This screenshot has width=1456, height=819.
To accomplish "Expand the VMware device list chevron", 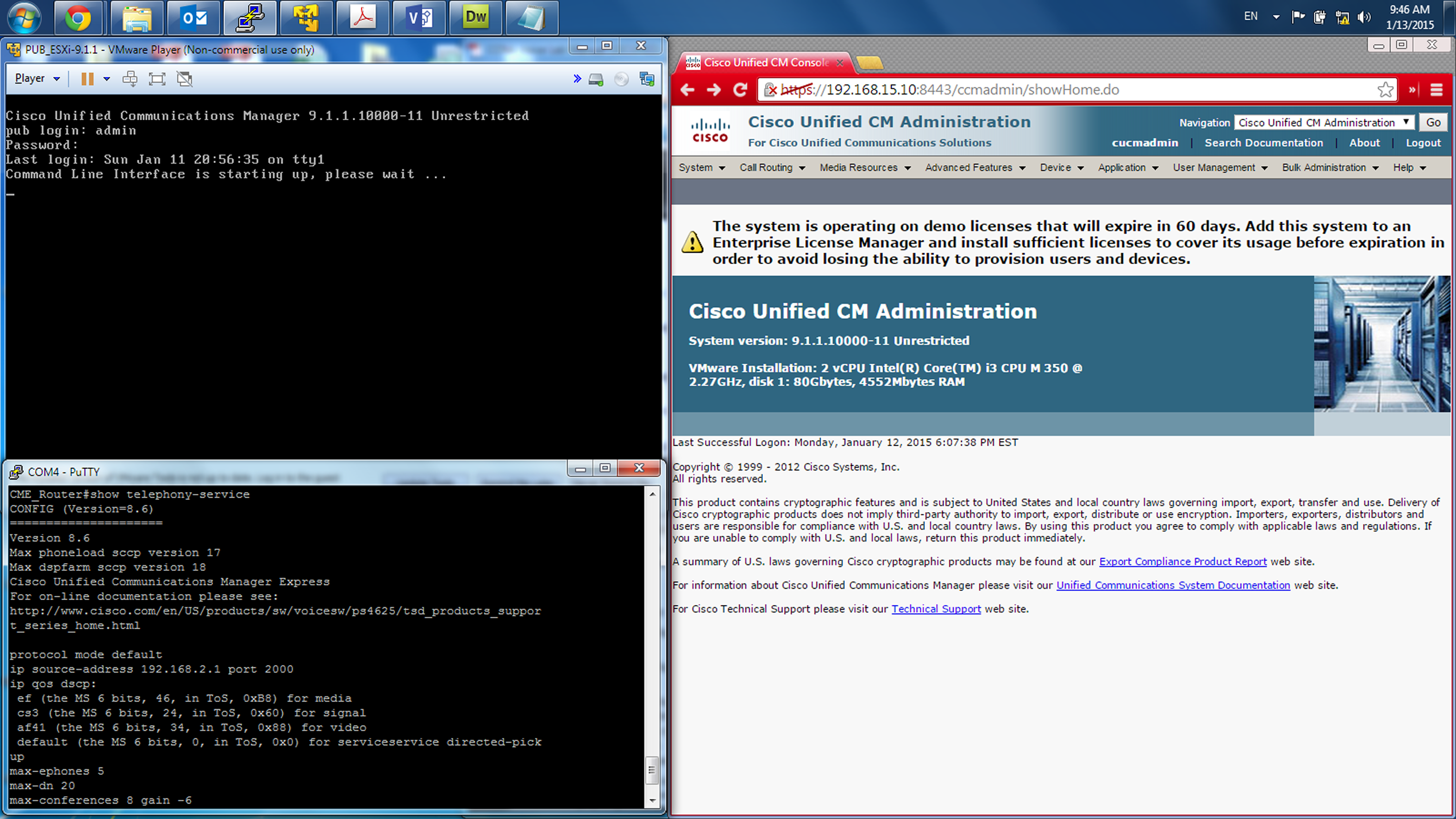I will [577, 78].
